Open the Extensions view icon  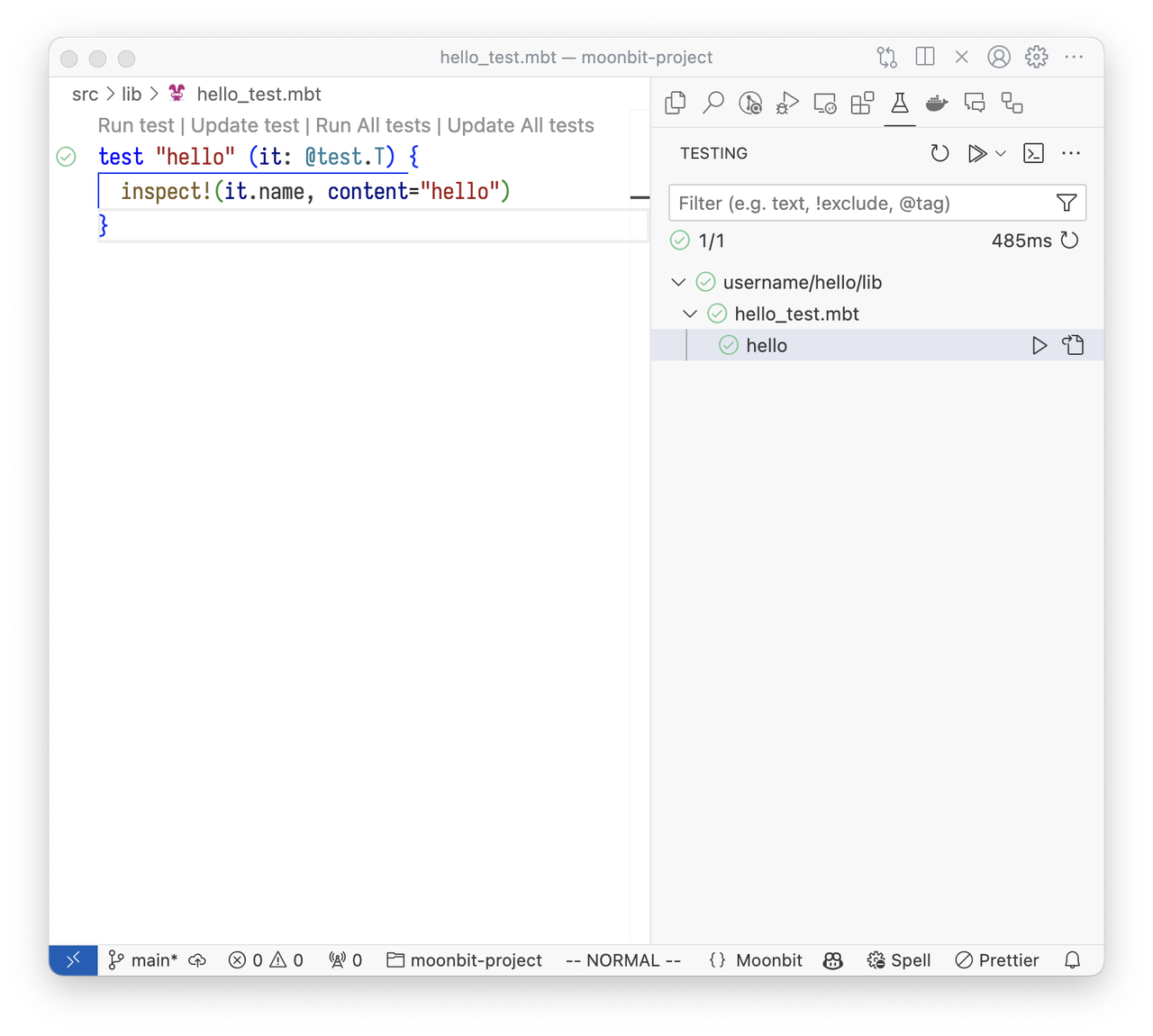(x=862, y=103)
